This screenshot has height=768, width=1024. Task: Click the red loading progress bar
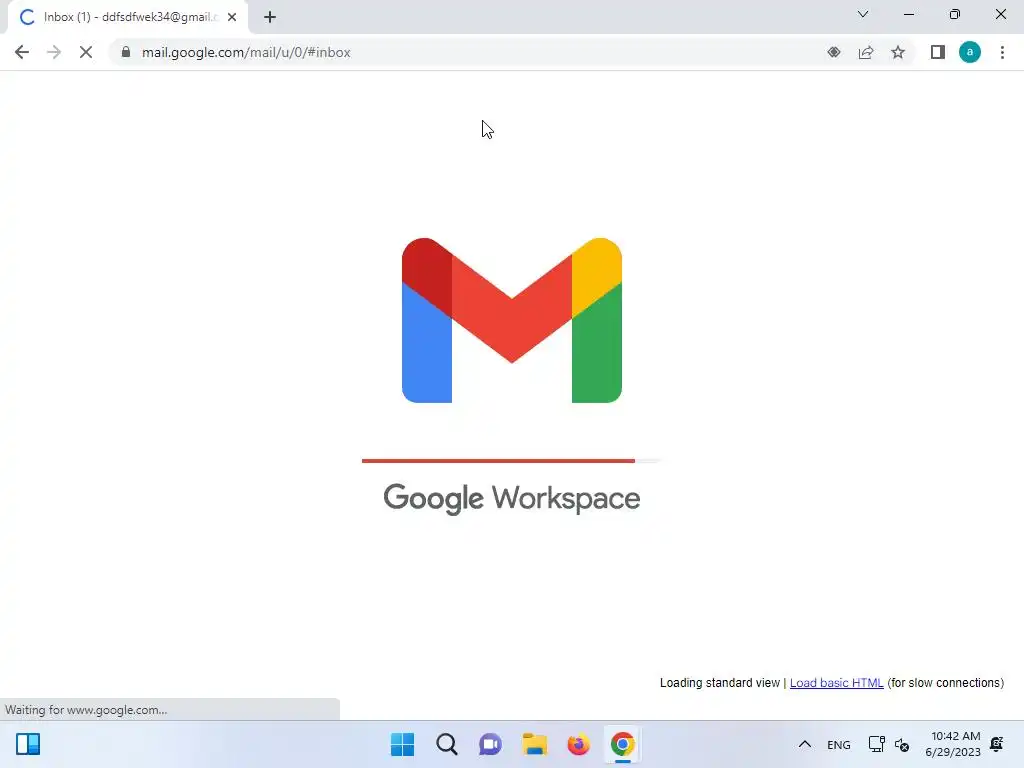click(x=498, y=460)
